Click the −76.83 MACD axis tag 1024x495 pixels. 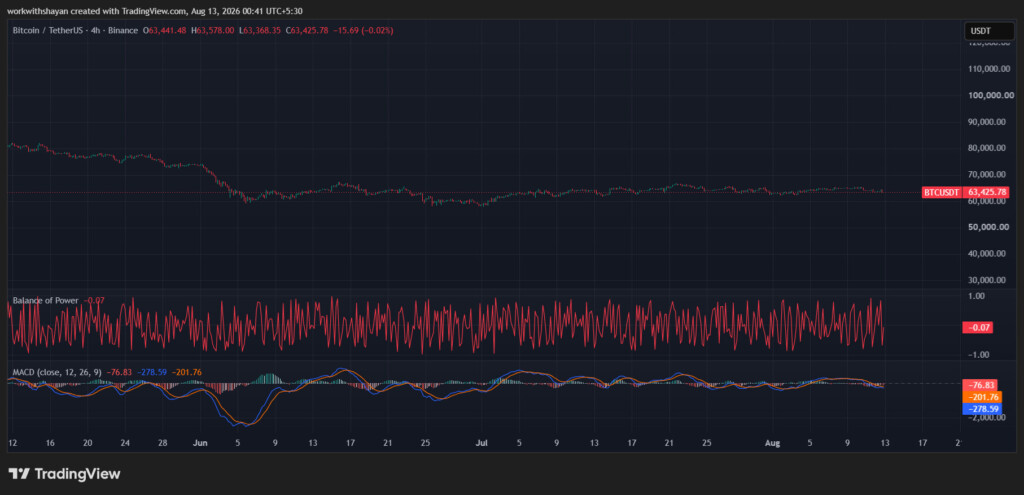pos(981,385)
